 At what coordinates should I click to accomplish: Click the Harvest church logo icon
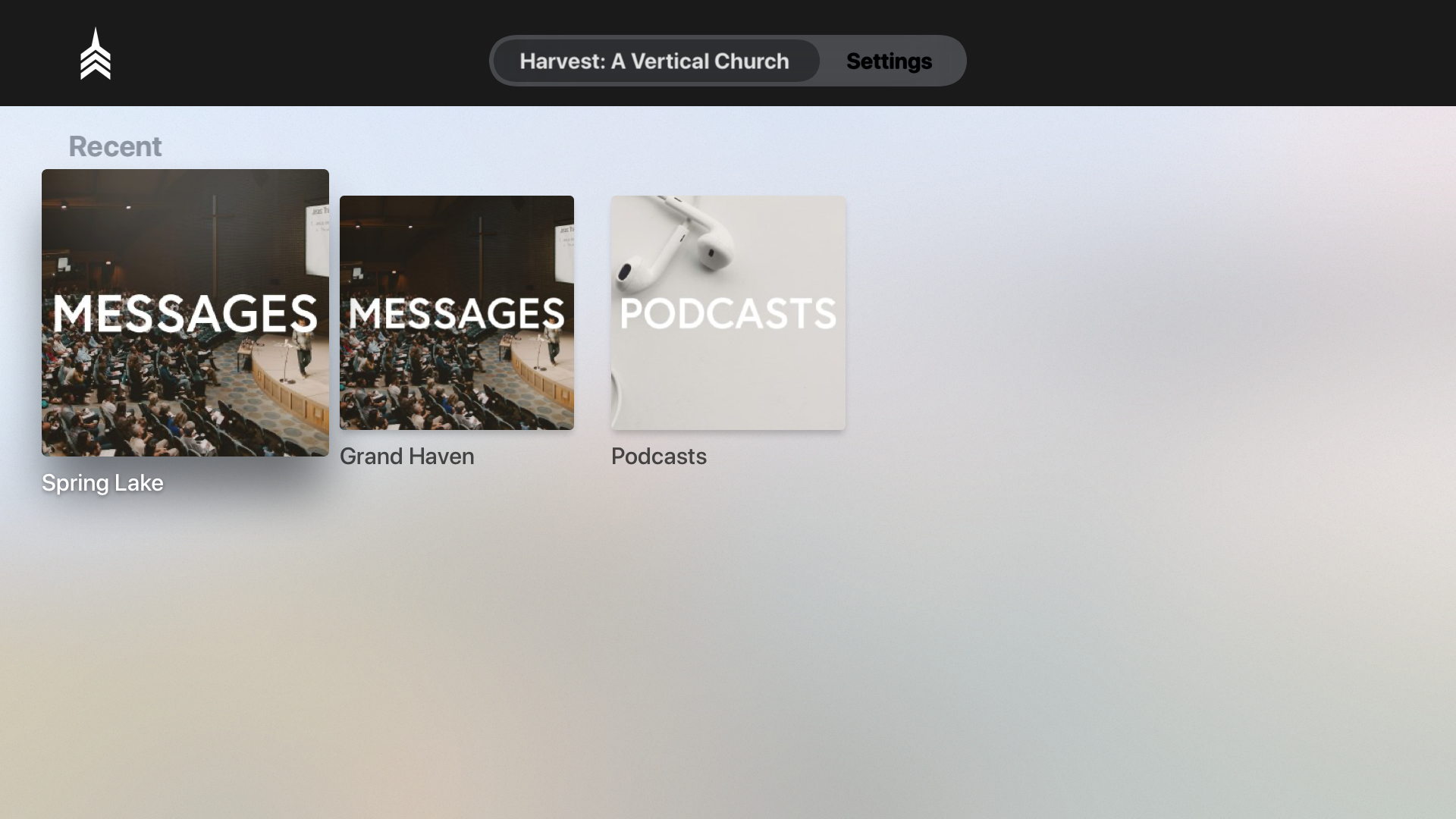96,54
